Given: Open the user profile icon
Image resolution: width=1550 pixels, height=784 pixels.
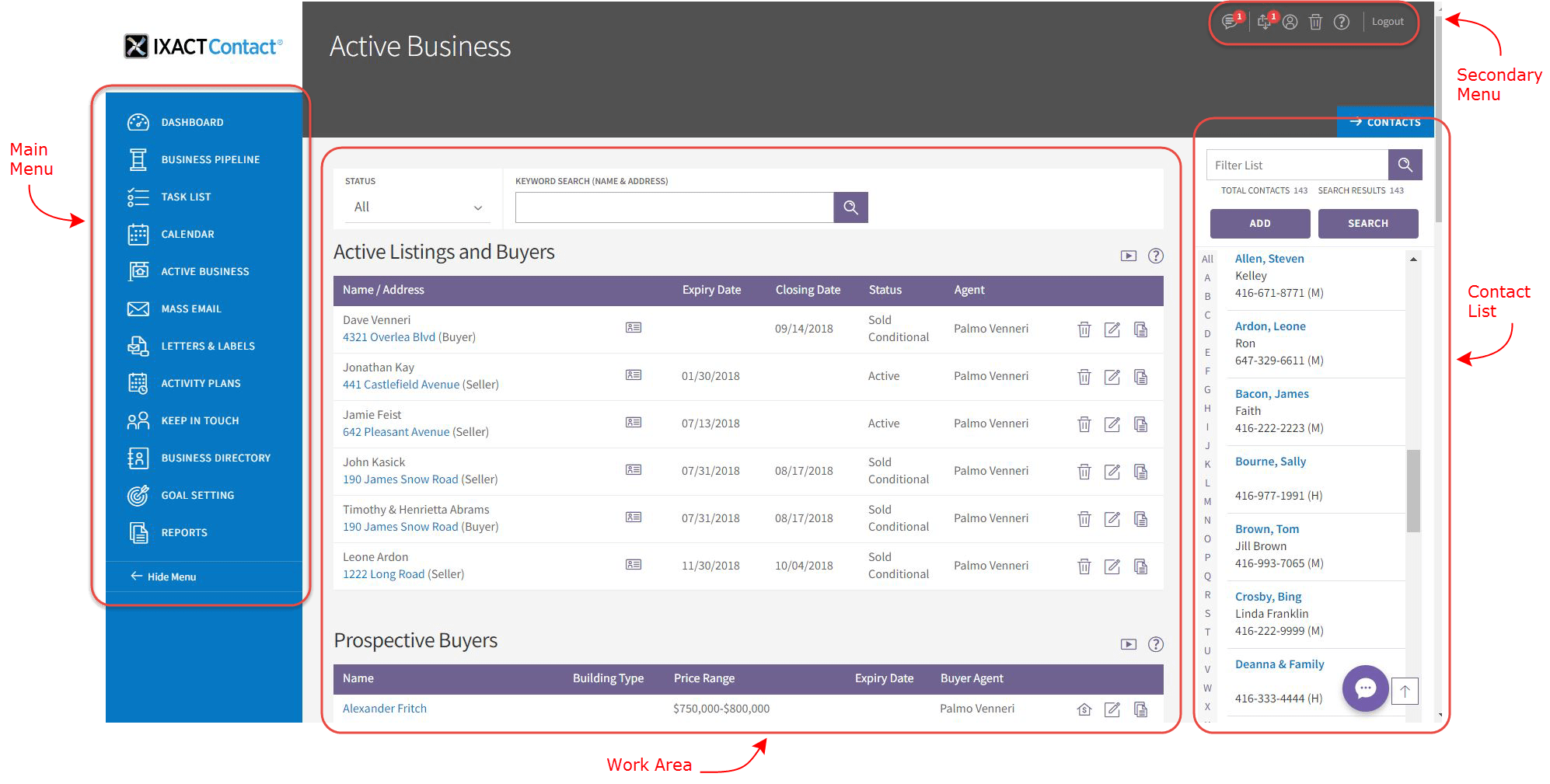Looking at the screenshot, I should (1290, 22).
